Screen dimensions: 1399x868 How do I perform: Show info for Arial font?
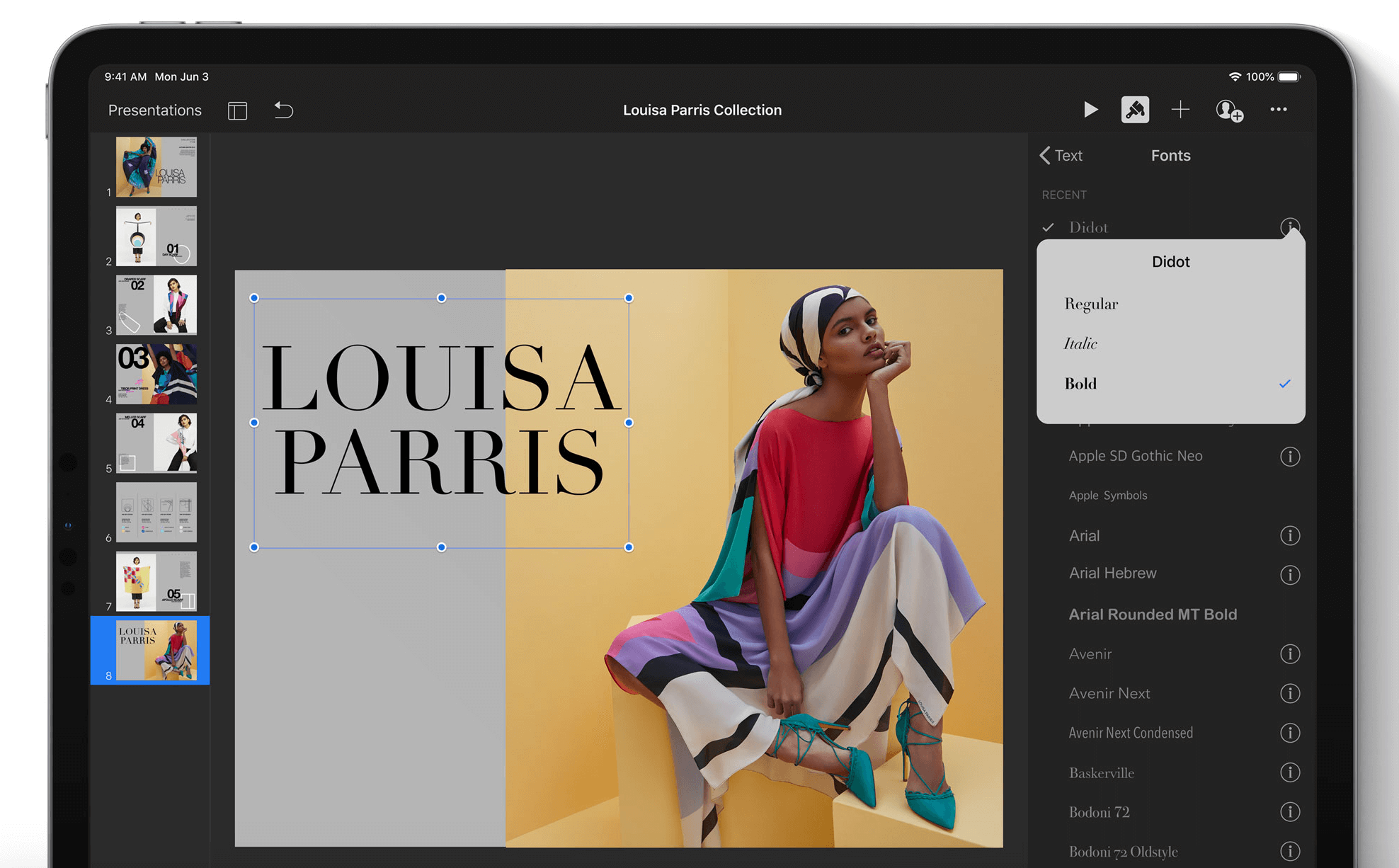point(1290,535)
